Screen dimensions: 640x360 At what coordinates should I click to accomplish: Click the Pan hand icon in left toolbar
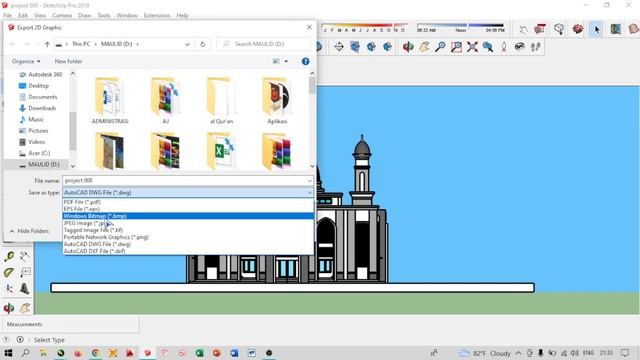pos(24,307)
